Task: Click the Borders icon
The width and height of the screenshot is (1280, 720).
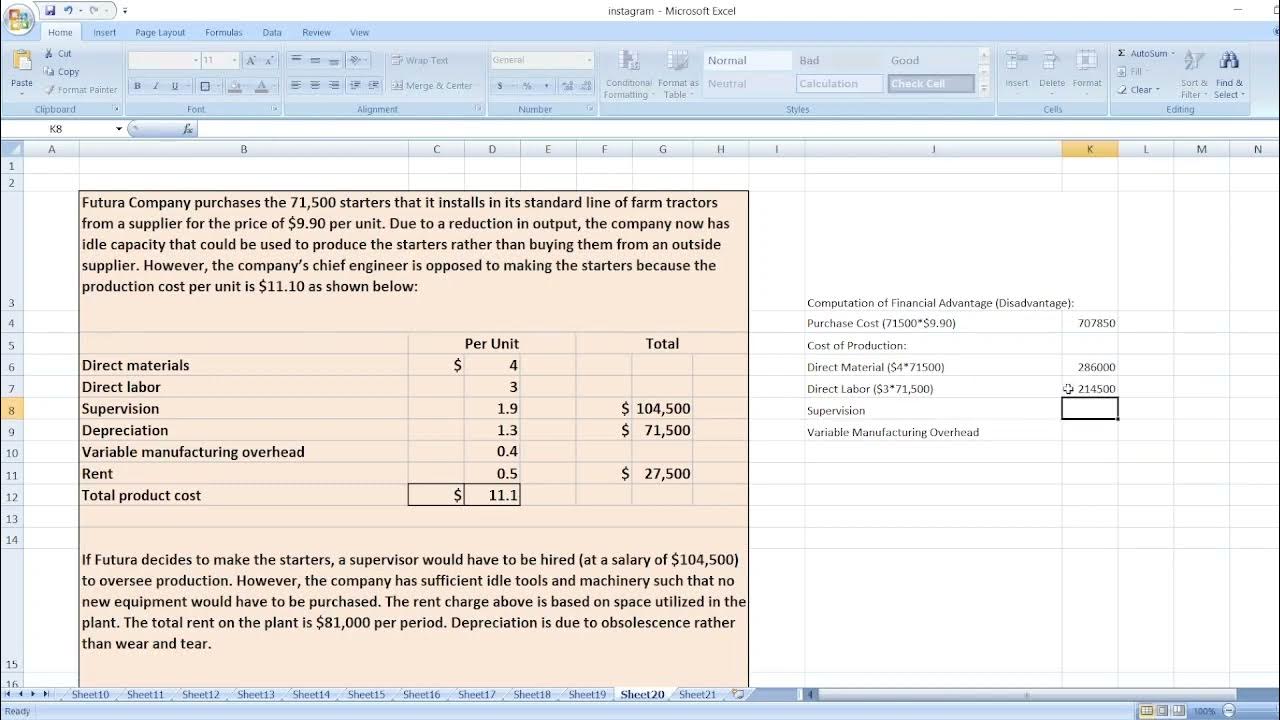Action: (204, 86)
